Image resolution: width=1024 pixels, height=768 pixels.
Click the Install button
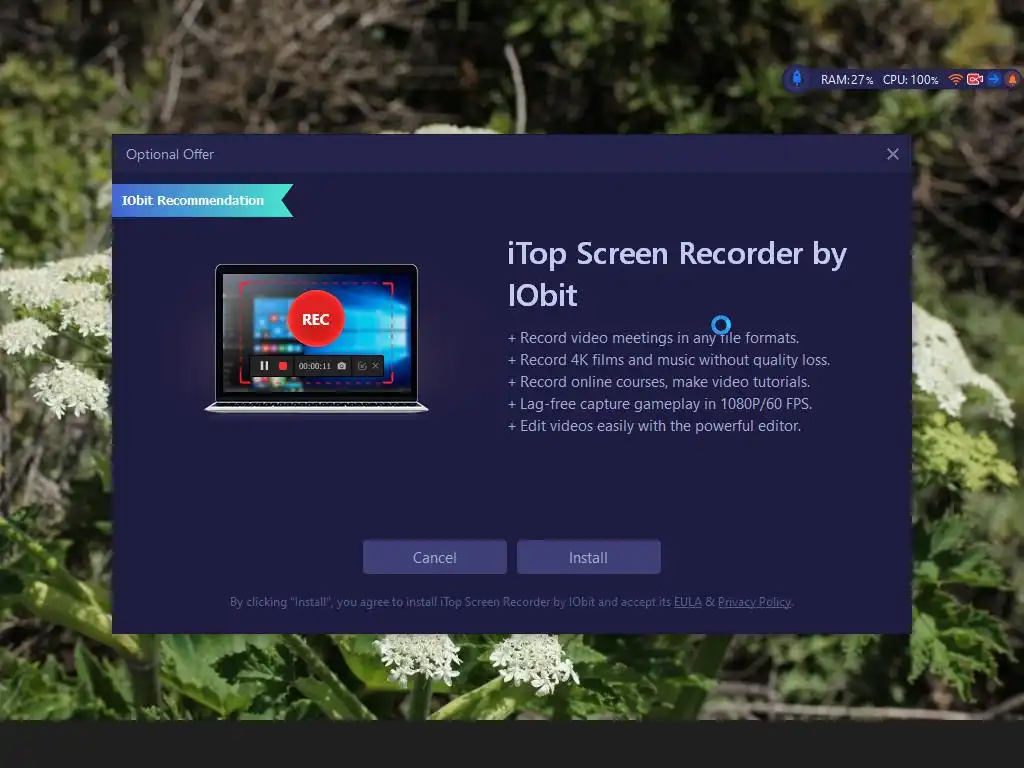588,557
